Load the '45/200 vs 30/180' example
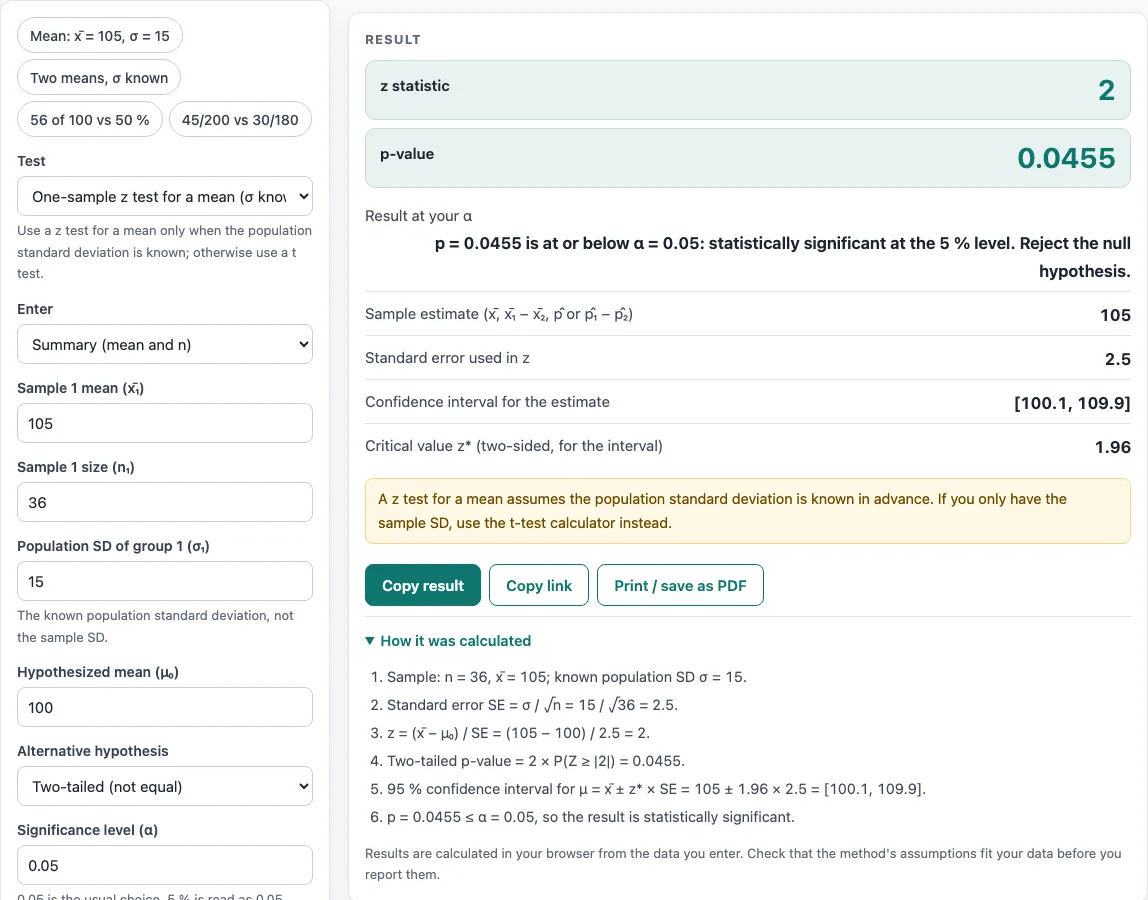Screen dimensions: 1148x900 tap(240, 119)
